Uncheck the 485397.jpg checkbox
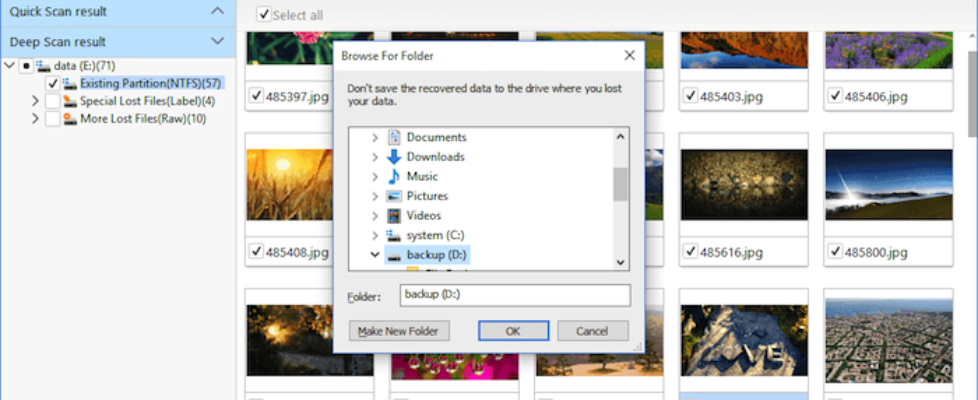 pyautogui.click(x=256, y=96)
